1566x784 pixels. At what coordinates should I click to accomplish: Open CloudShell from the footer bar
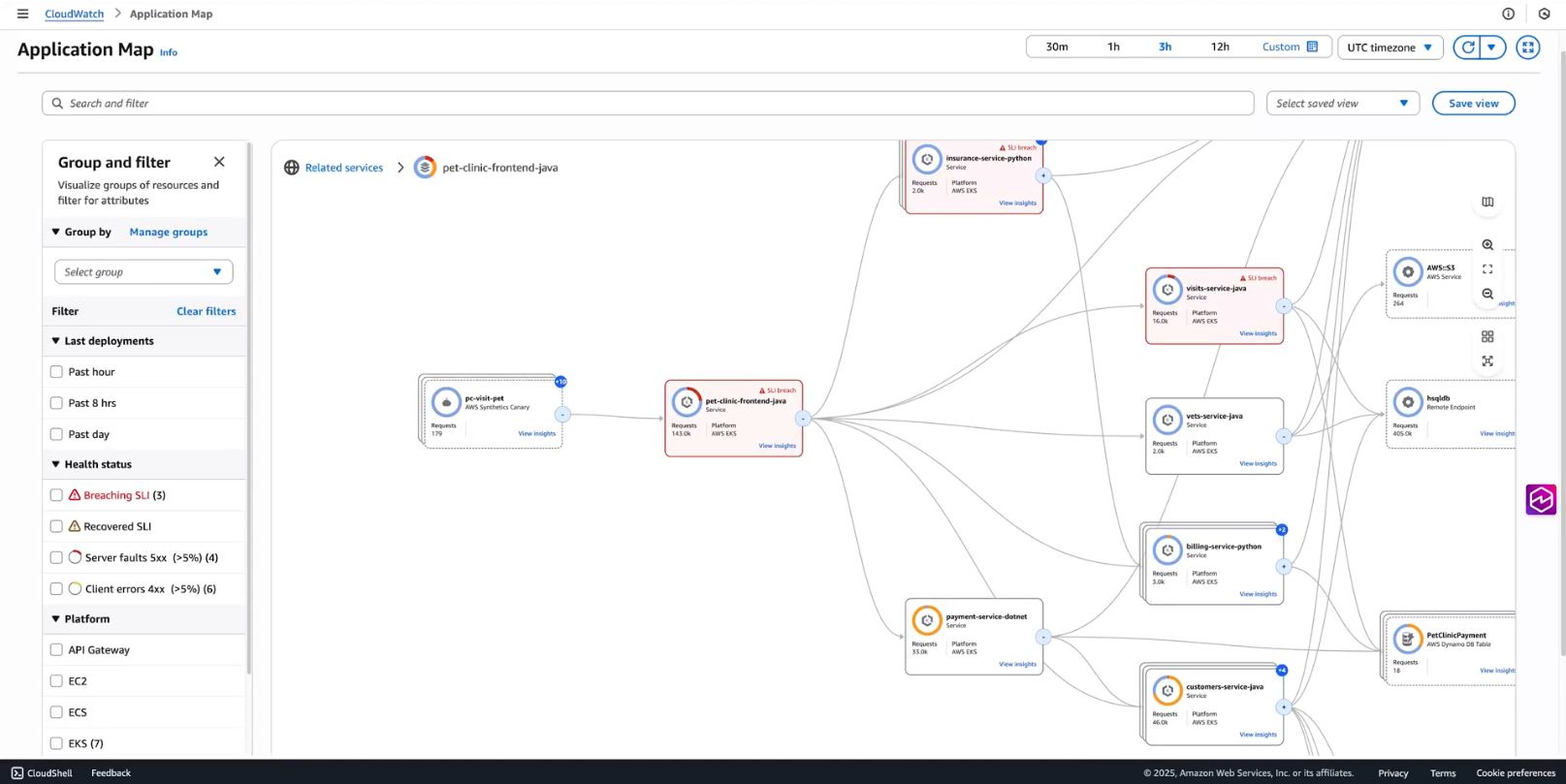[x=42, y=772]
